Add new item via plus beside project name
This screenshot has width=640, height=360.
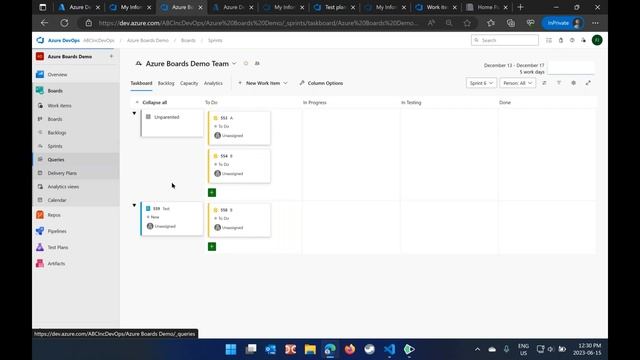coord(111,56)
